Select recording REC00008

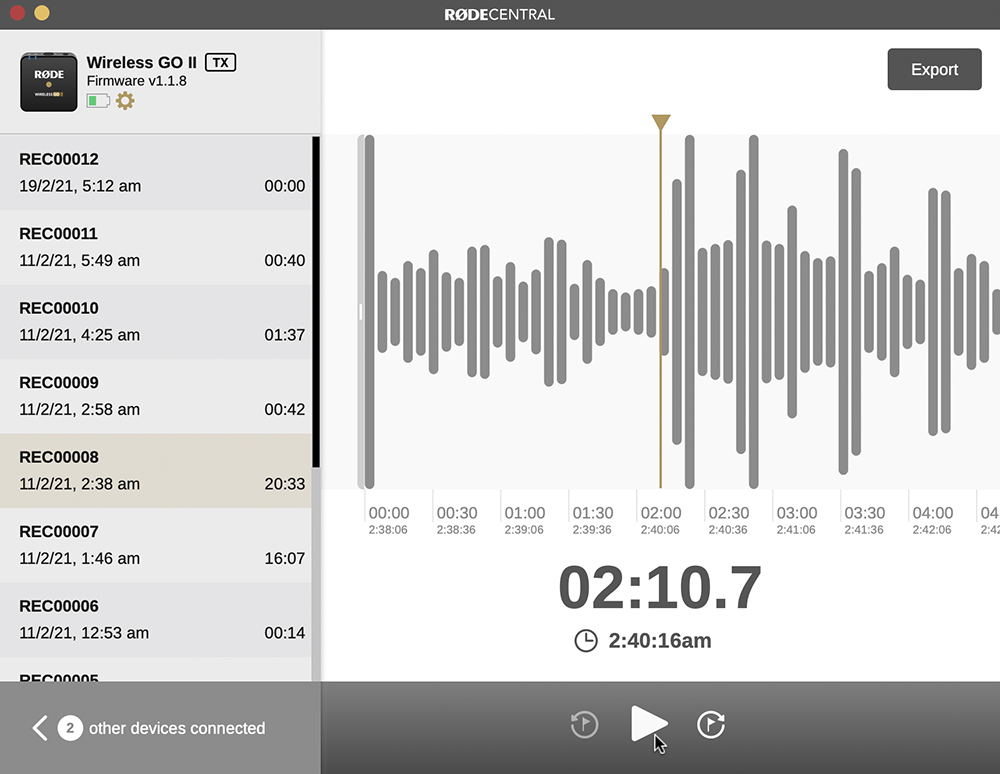pyautogui.click(x=156, y=471)
